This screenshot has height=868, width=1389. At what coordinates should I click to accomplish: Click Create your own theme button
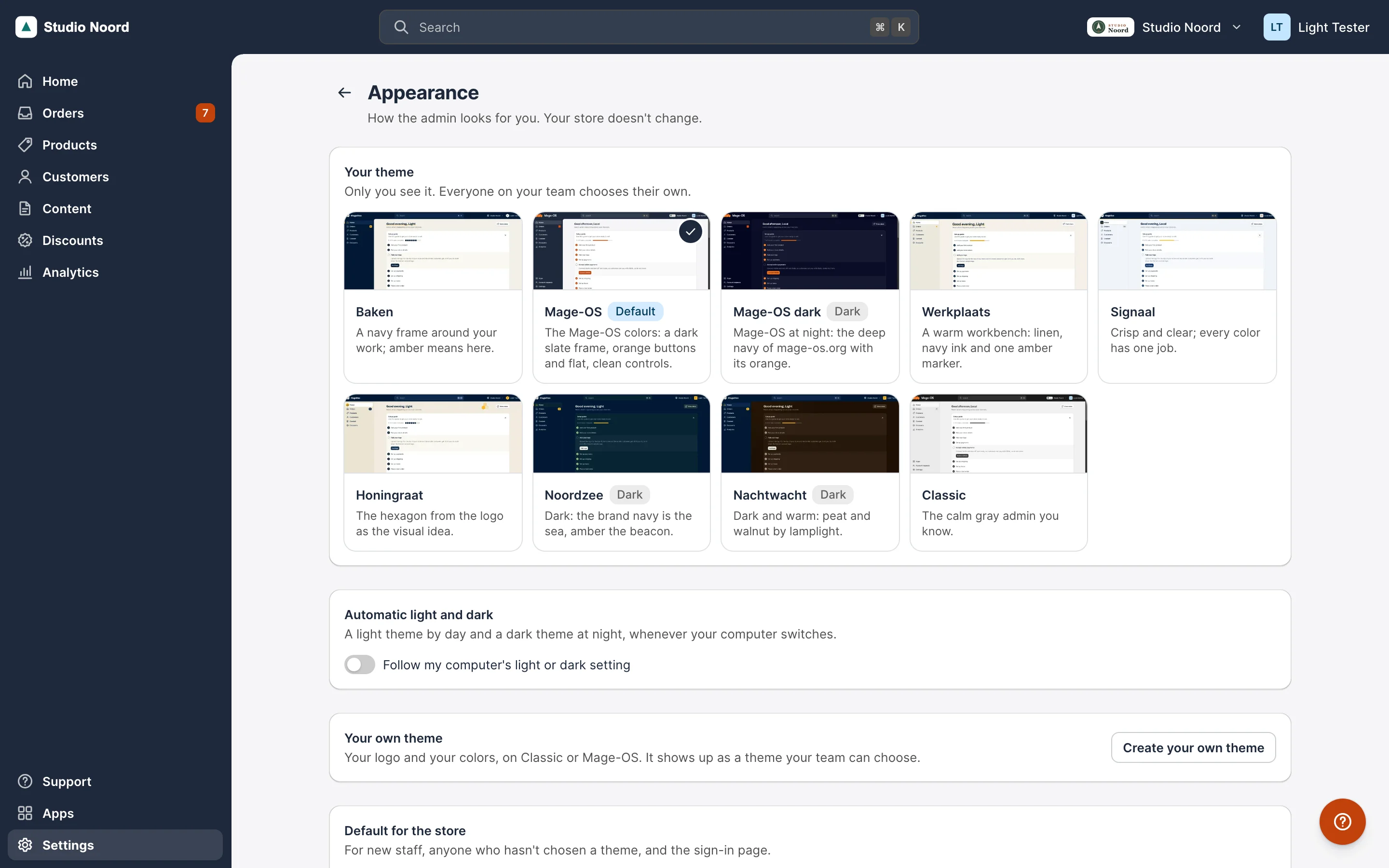pos(1193,747)
